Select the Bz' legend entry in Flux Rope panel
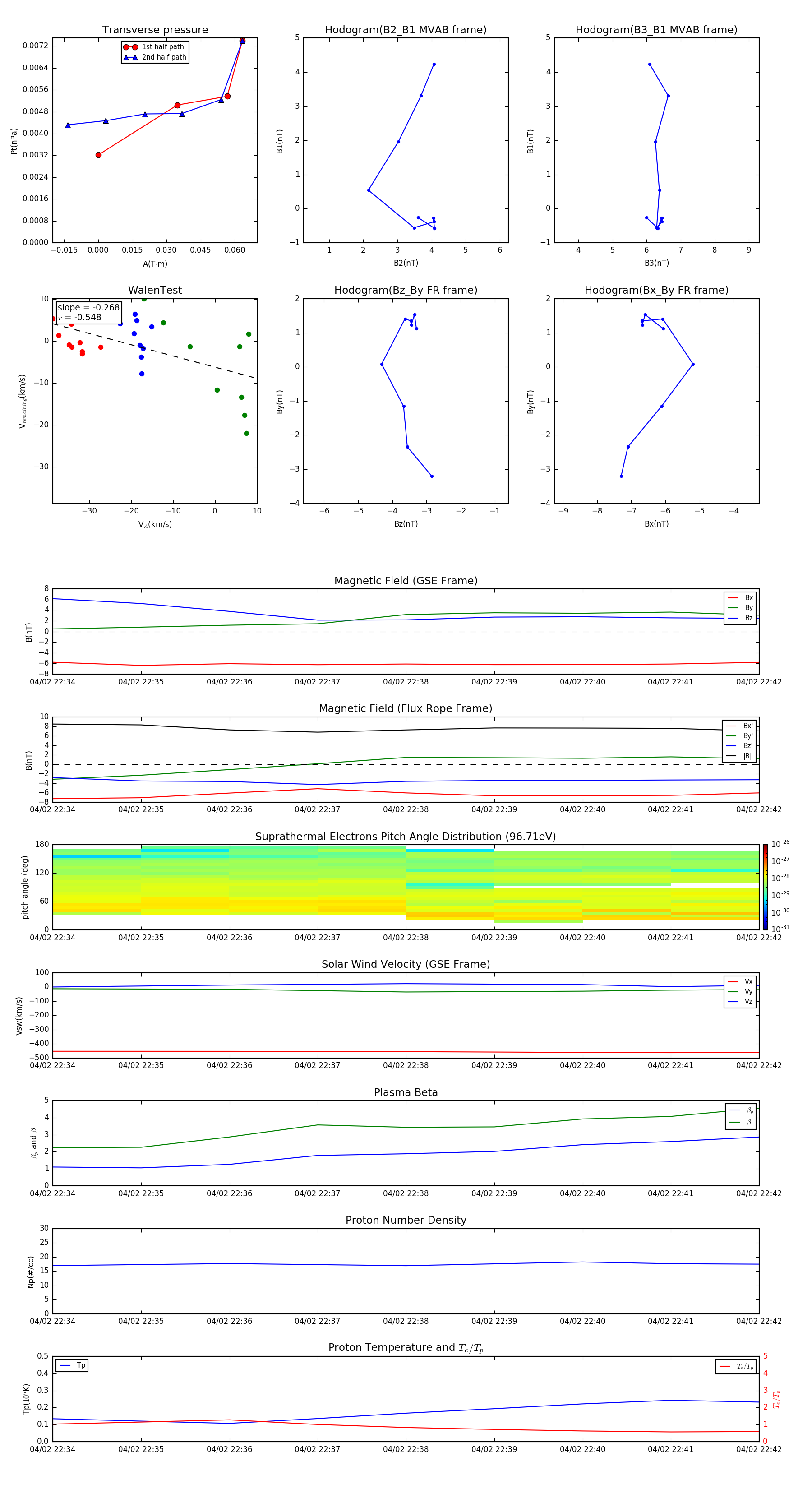This screenshot has height=1489, width=812. coord(739,746)
